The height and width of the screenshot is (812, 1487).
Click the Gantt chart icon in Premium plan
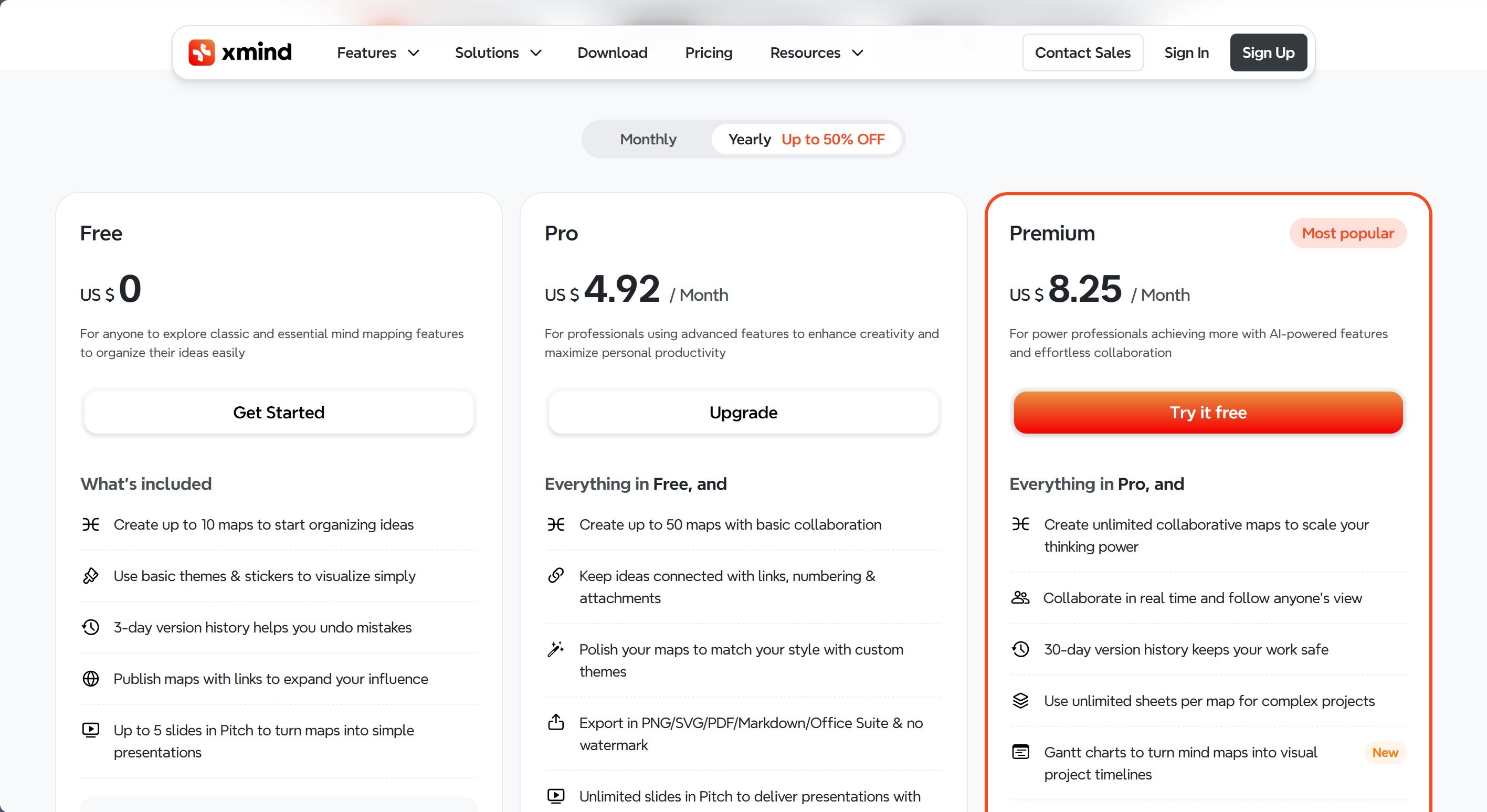1020,752
